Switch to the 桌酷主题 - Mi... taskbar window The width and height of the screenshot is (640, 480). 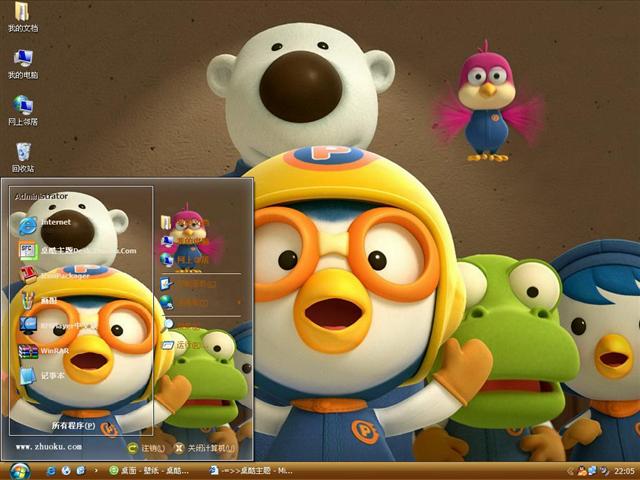pos(251,471)
